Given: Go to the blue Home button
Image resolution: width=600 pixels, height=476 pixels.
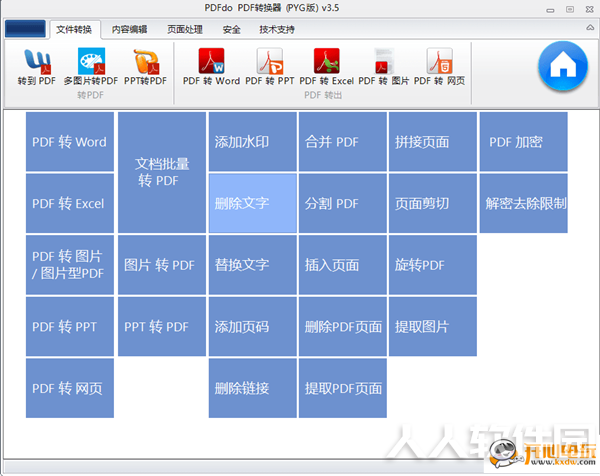Looking at the screenshot, I should click(563, 66).
